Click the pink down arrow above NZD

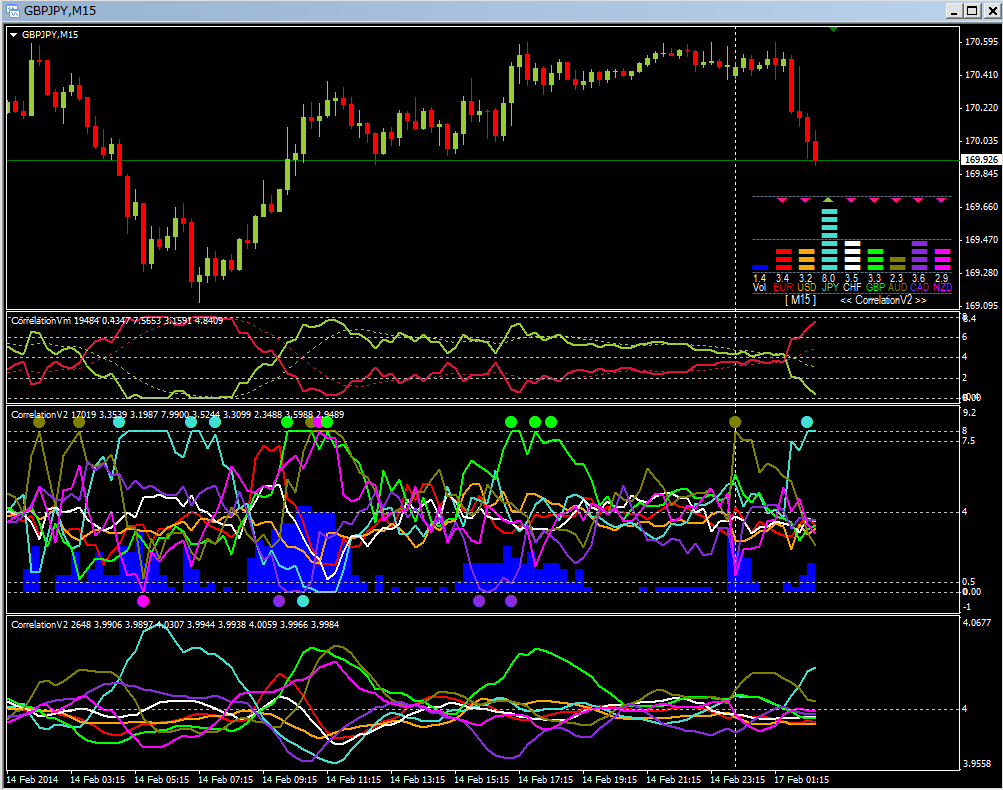[941, 200]
